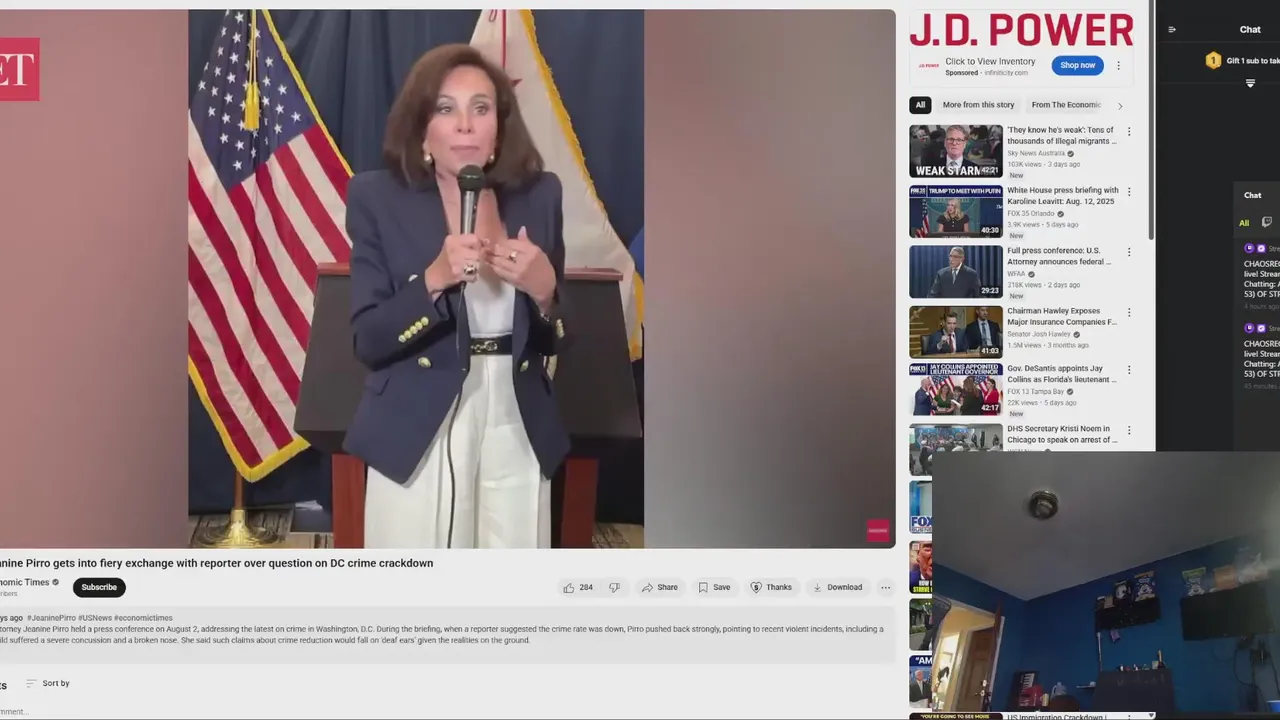This screenshot has width=1280, height=720.
Task: Open Full press conference U.S. Attorney thumbnail
Action: coord(955,272)
